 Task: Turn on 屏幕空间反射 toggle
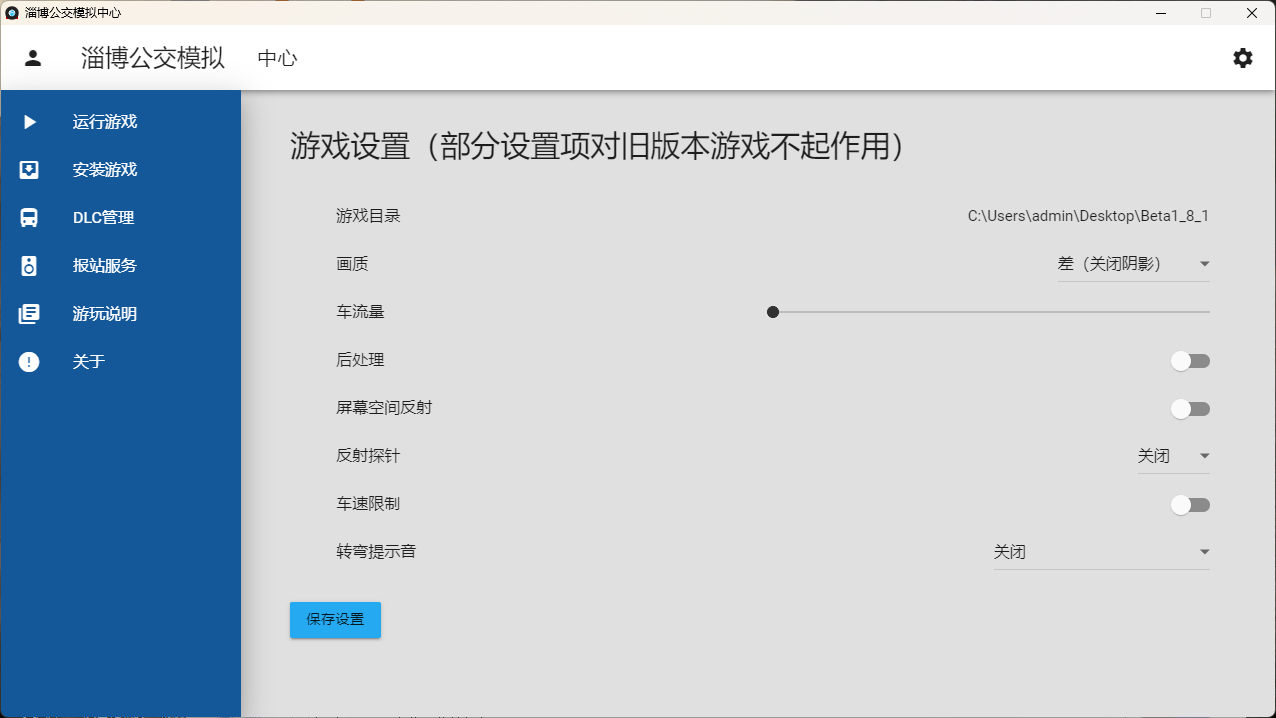click(1190, 409)
